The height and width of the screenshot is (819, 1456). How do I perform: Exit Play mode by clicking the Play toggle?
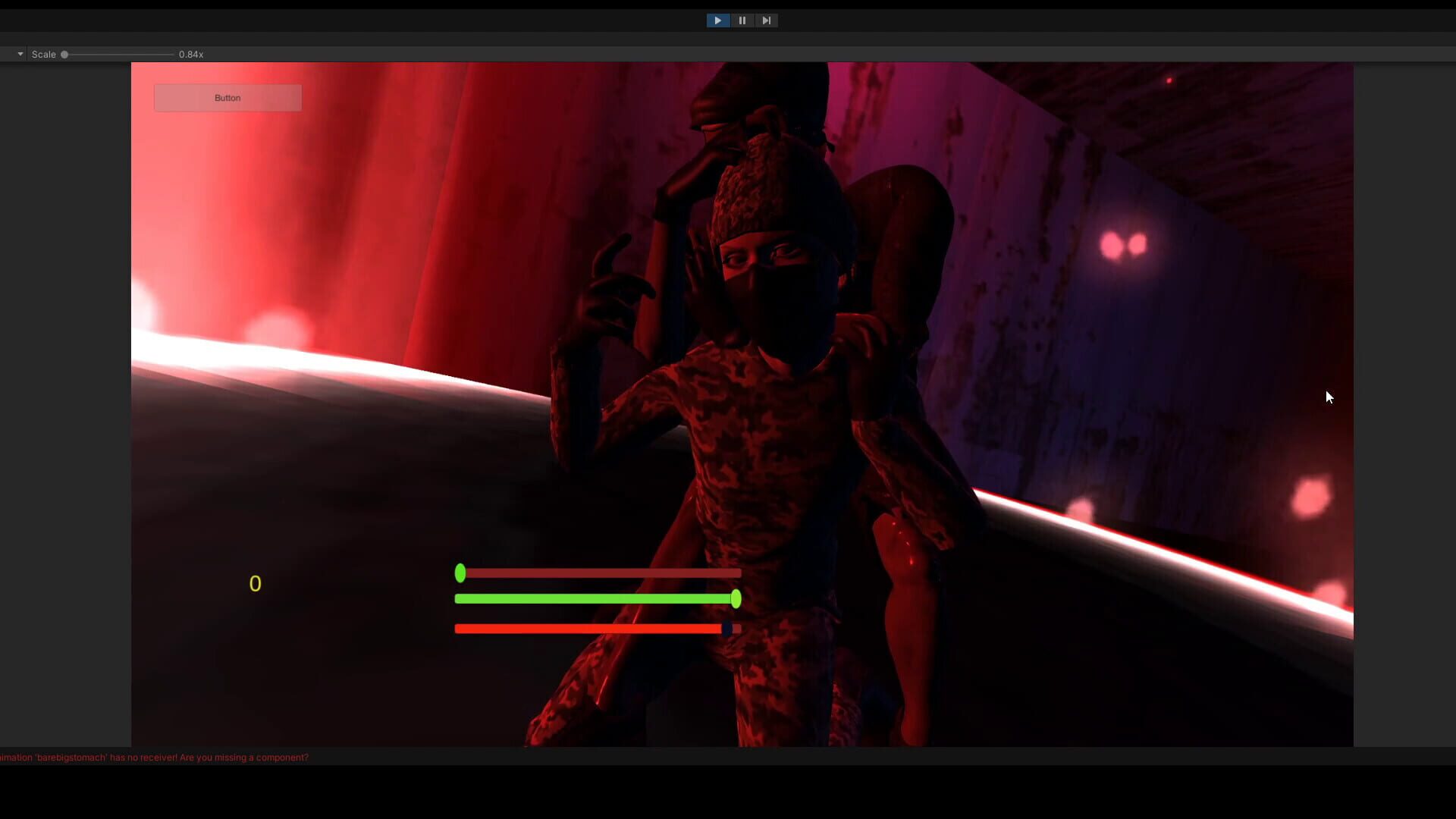tap(717, 20)
